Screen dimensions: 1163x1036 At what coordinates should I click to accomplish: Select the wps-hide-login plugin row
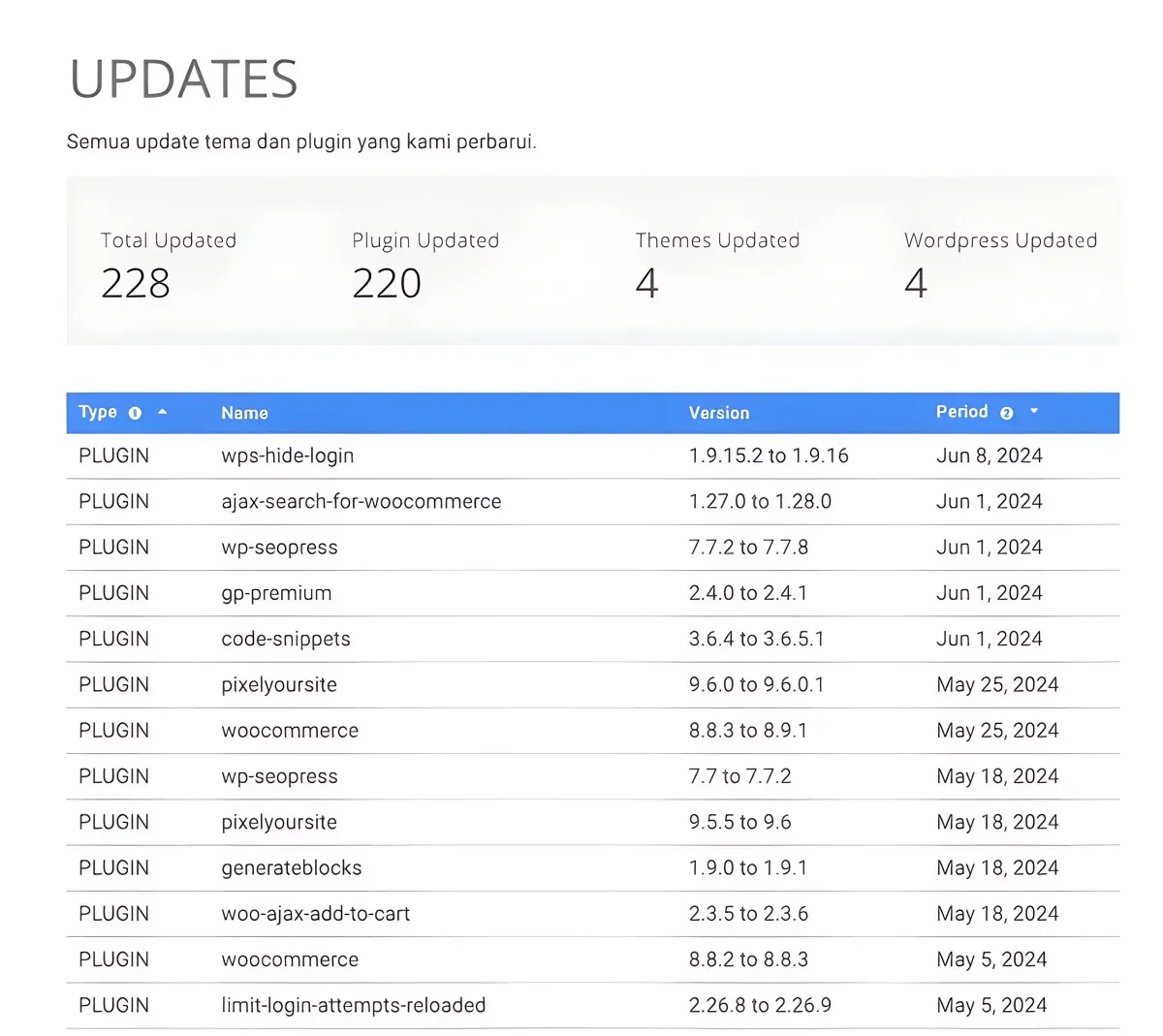coord(592,455)
